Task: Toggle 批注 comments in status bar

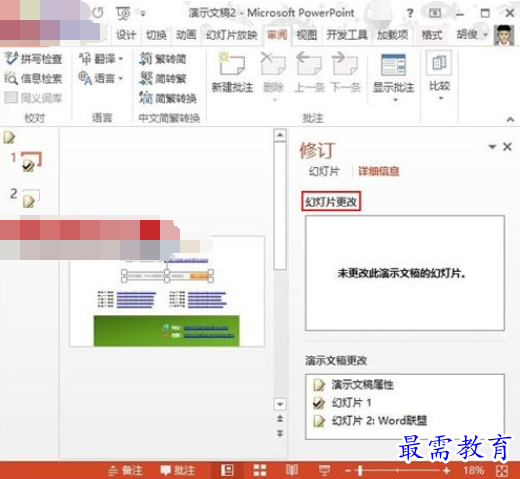Action: [x=178, y=470]
